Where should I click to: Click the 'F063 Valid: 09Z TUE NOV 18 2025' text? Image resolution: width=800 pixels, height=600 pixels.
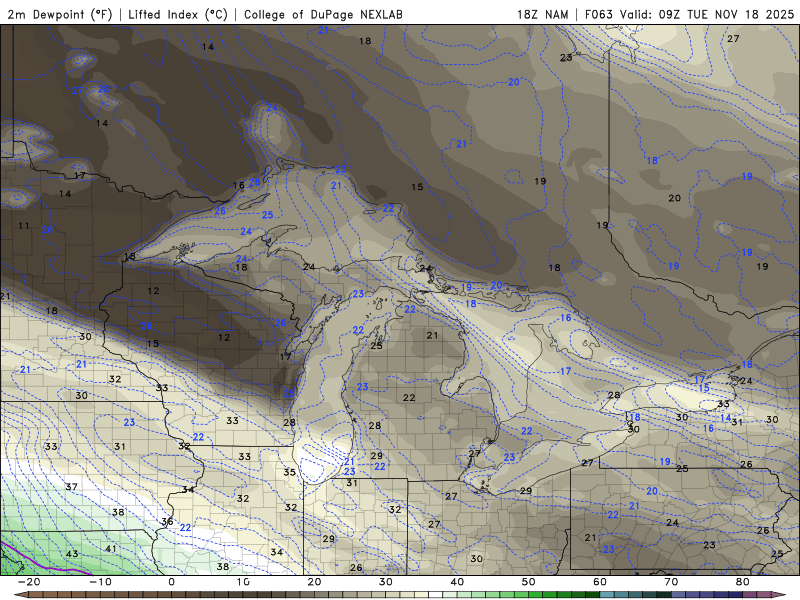[689, 14]
